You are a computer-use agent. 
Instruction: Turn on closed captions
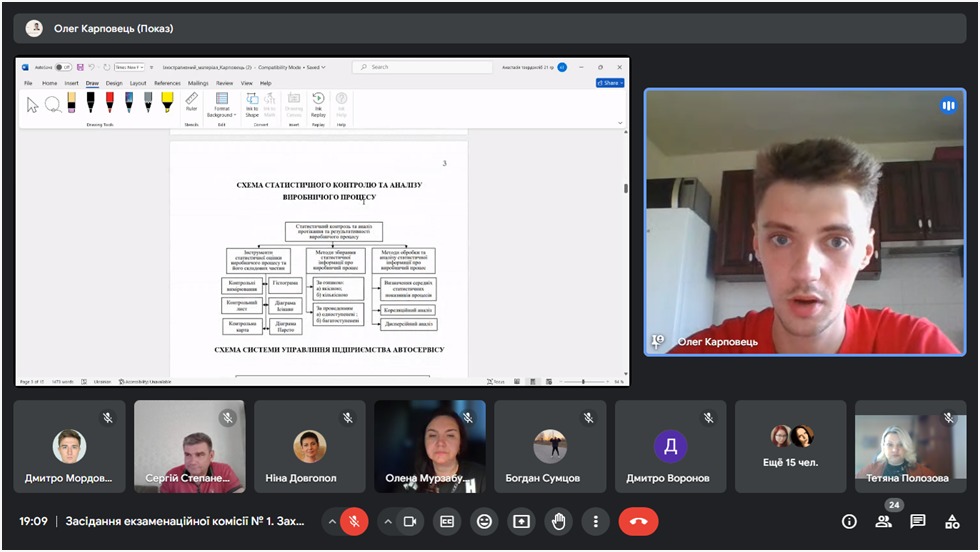tap(447, 521)
